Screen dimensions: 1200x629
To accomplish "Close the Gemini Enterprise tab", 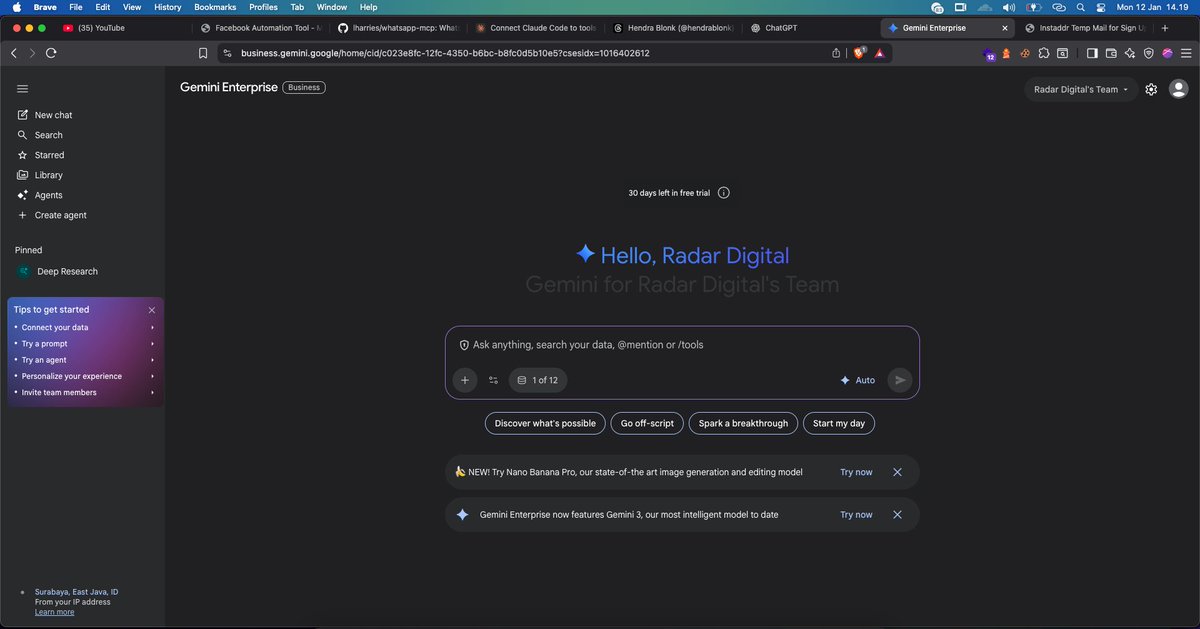I will 1005,28.
